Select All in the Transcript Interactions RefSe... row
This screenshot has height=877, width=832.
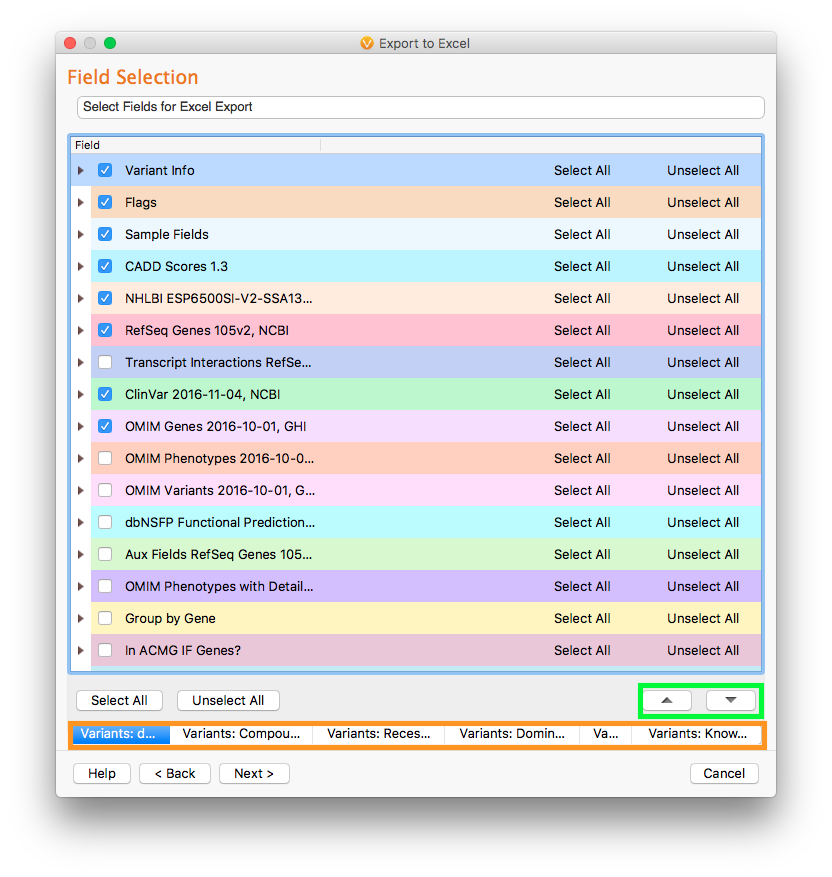pos(582,362)
